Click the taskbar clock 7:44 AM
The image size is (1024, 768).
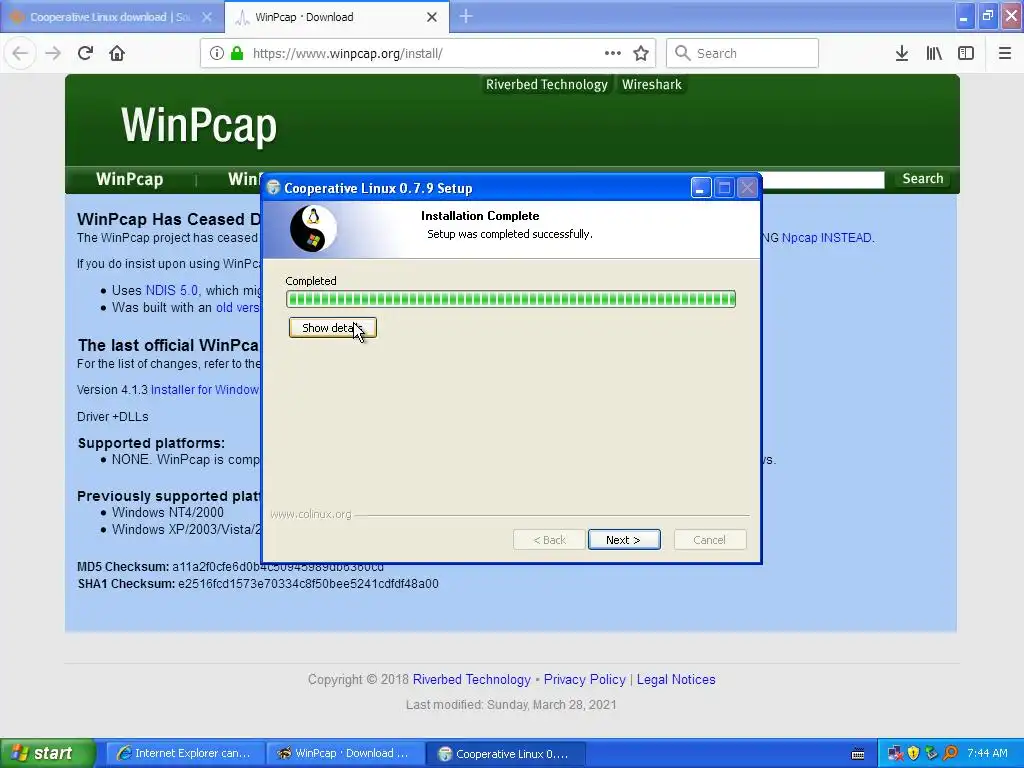tap(987, 753)
